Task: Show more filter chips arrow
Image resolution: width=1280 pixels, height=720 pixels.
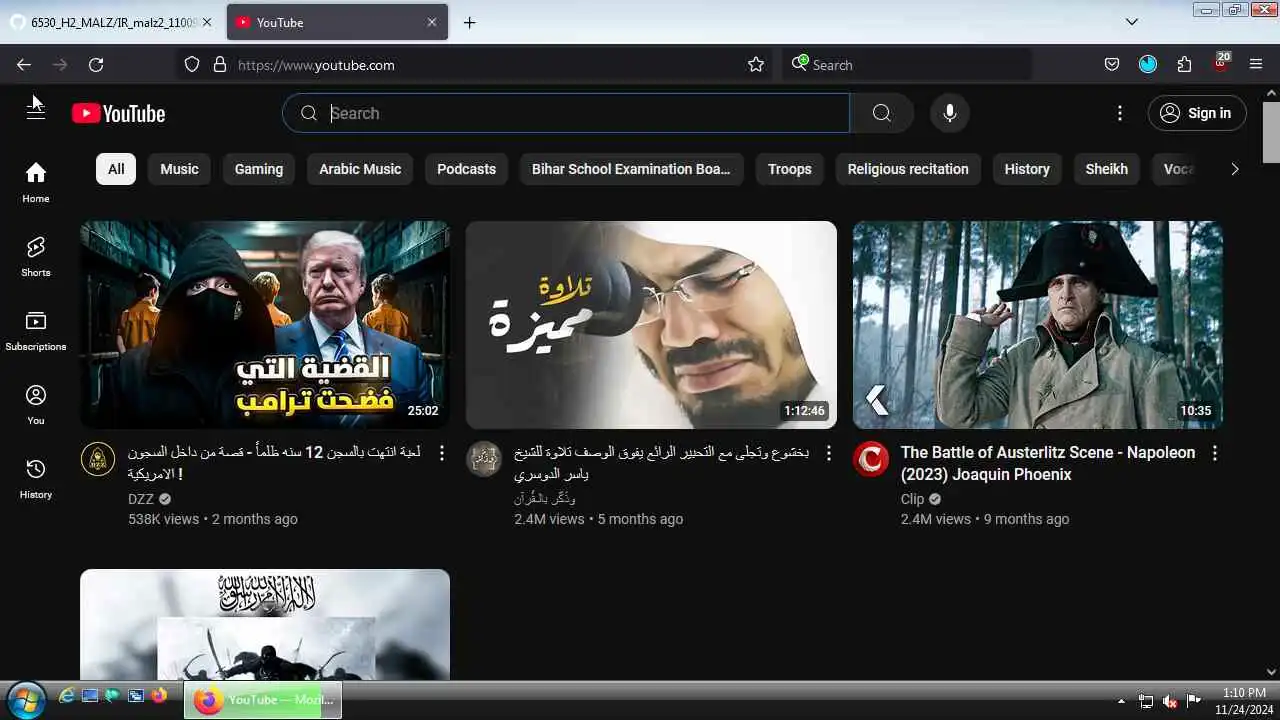Action: [x=1234, y=169]
